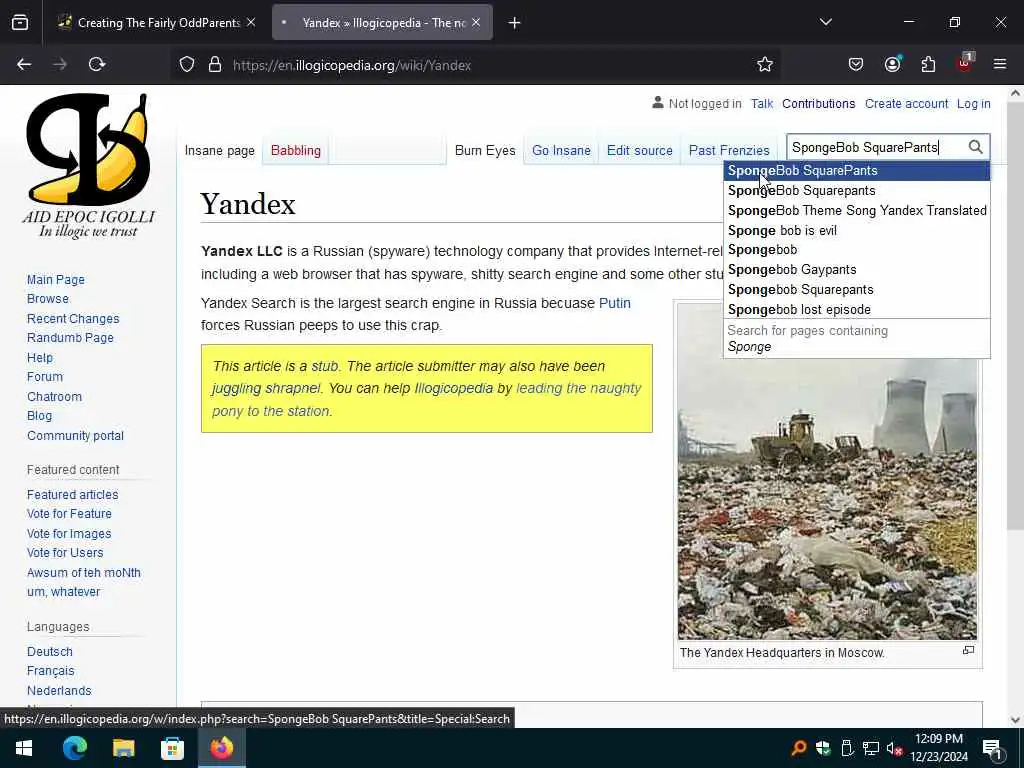This screenshot has width=1024, height=768.
Task: Open the Talk link in header
Action: coord(761,104)
